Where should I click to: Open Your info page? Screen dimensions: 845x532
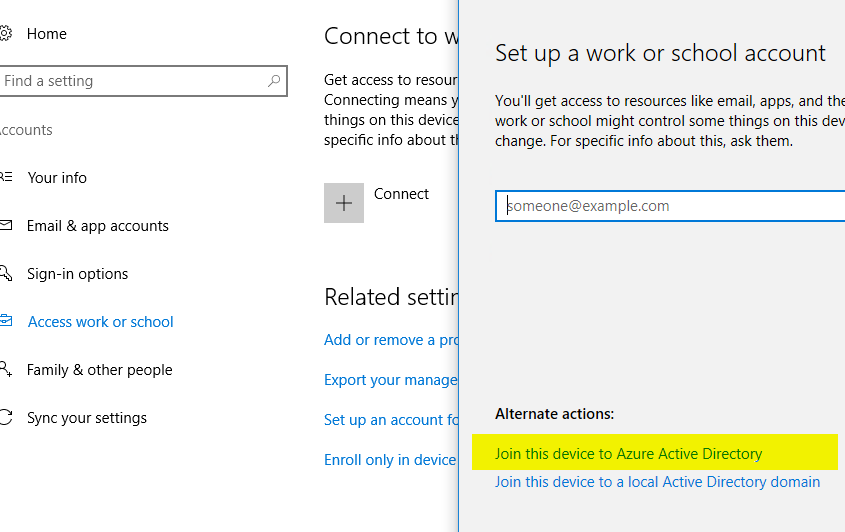[x=57, y=178]
